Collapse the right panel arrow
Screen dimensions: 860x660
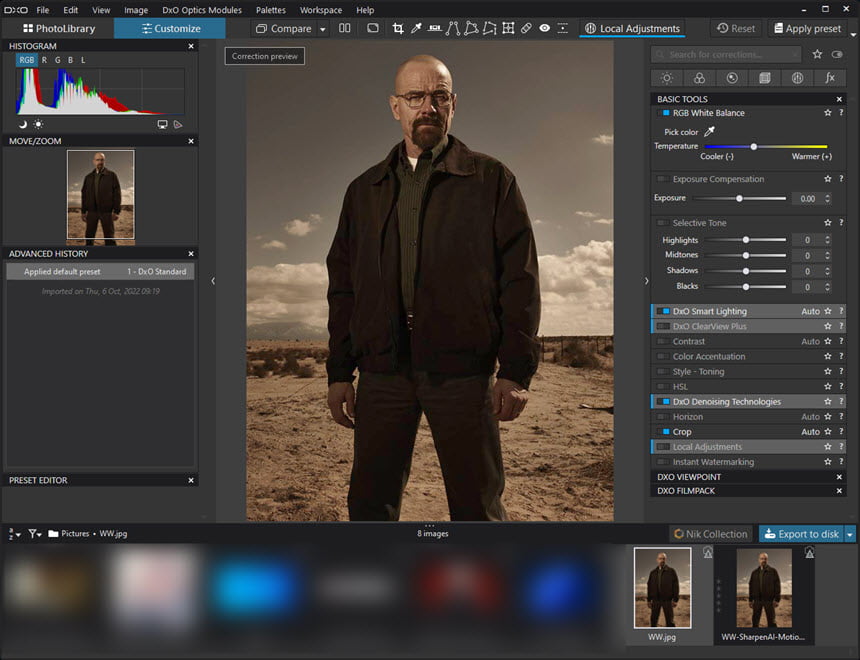[x=647, y=281]
